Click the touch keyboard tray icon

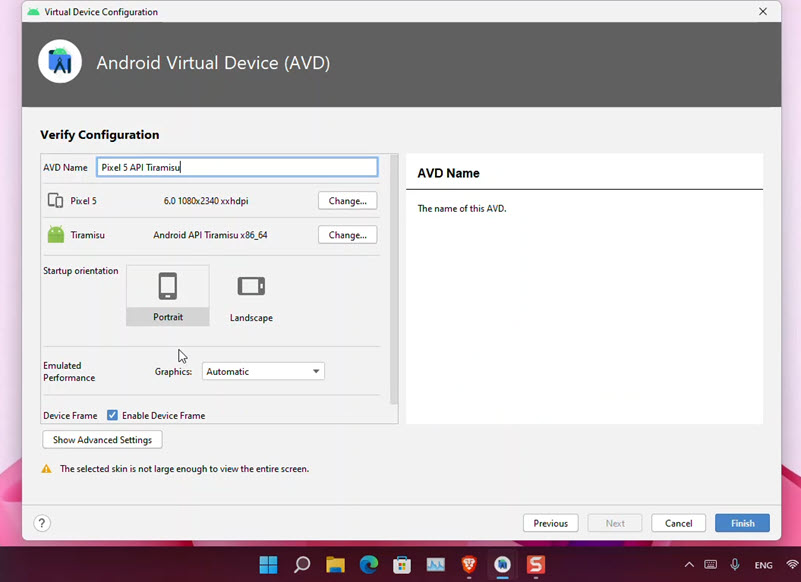[711, 565]
